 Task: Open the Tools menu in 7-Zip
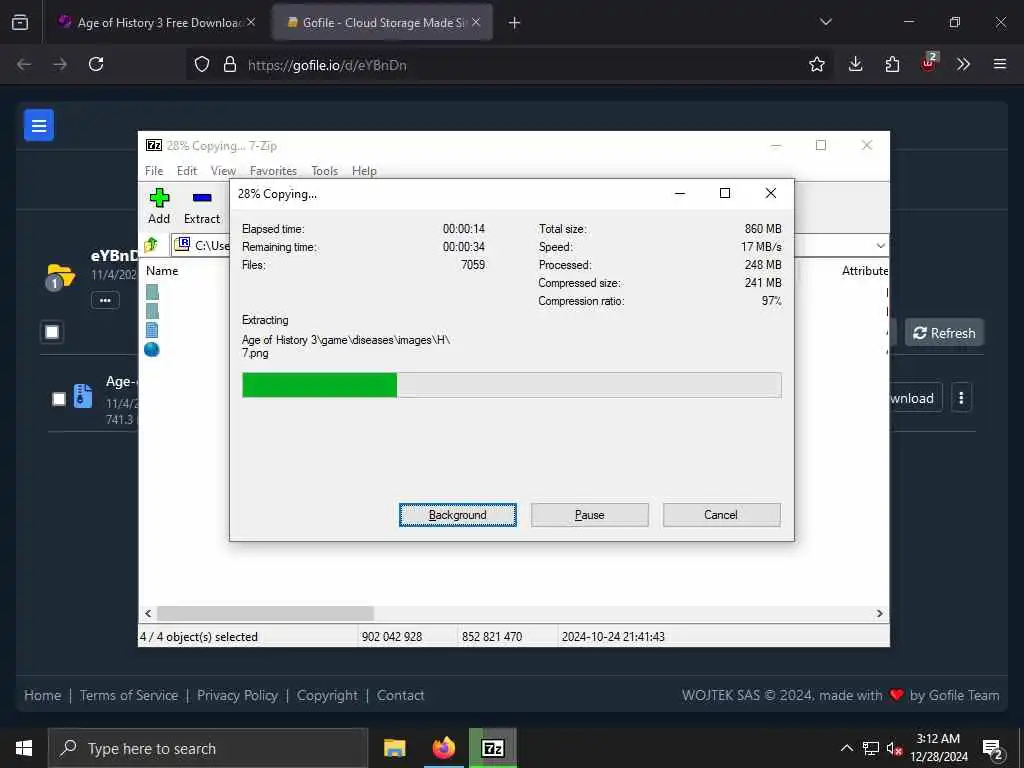tap(325, 170)
